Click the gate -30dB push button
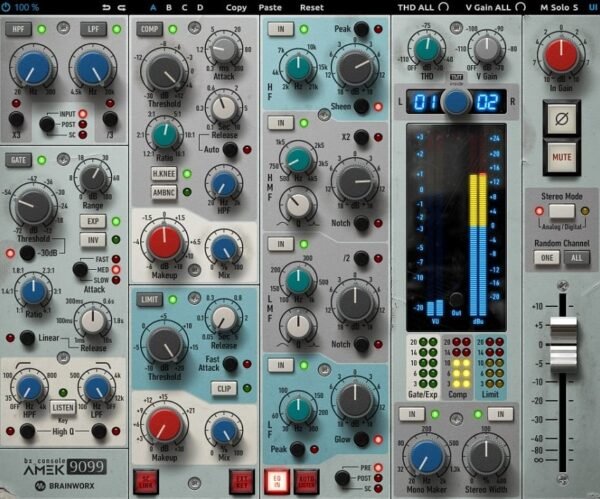The width and height of the screenshot is (600, 499). click(27, 253)
